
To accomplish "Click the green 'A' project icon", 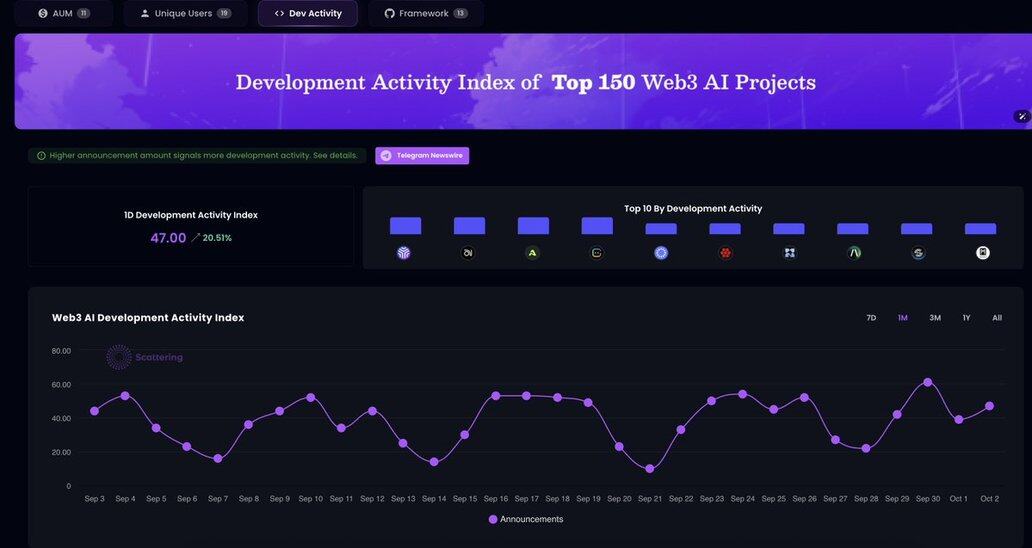I will [x=532, y=253].
